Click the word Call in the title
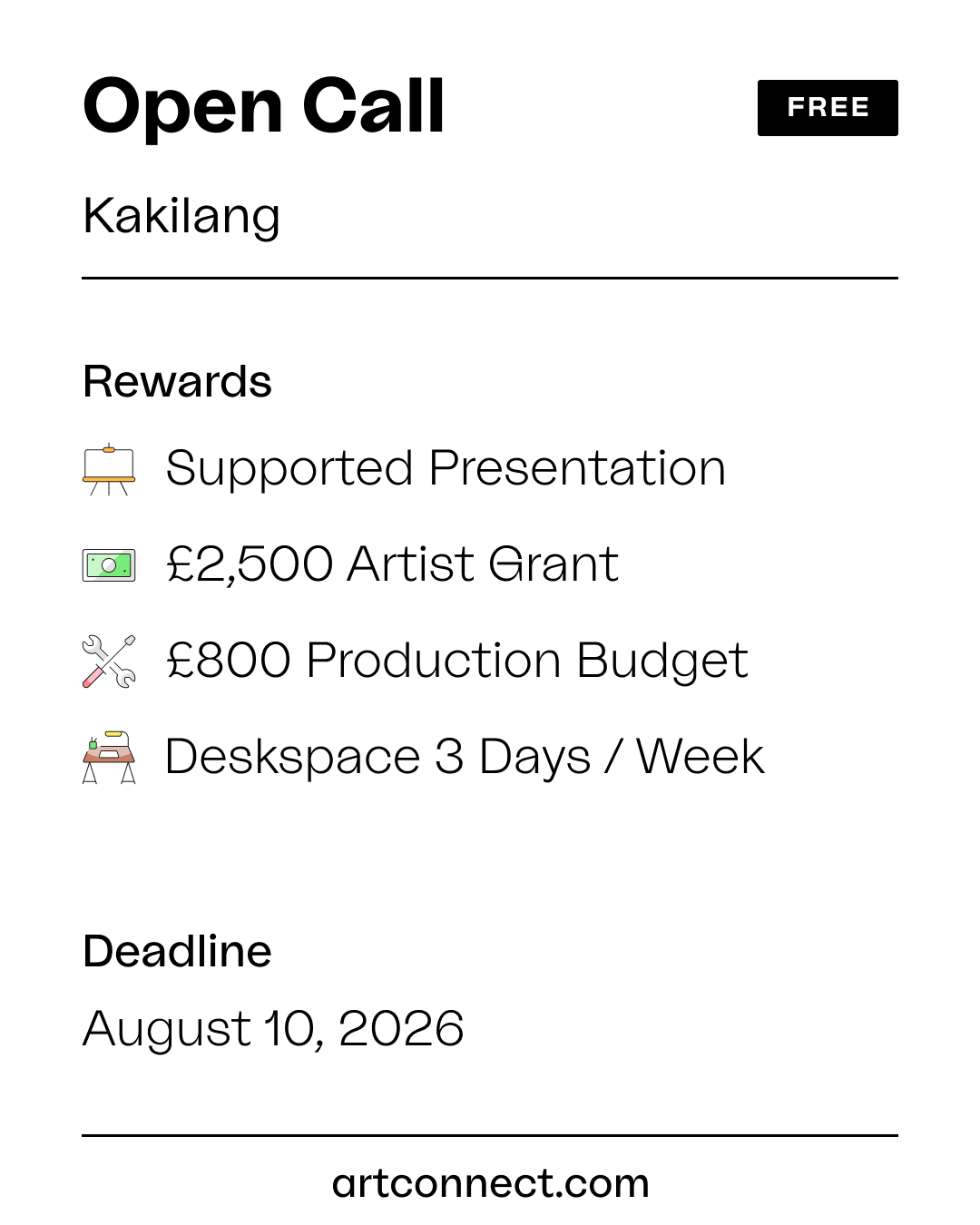 373,105
